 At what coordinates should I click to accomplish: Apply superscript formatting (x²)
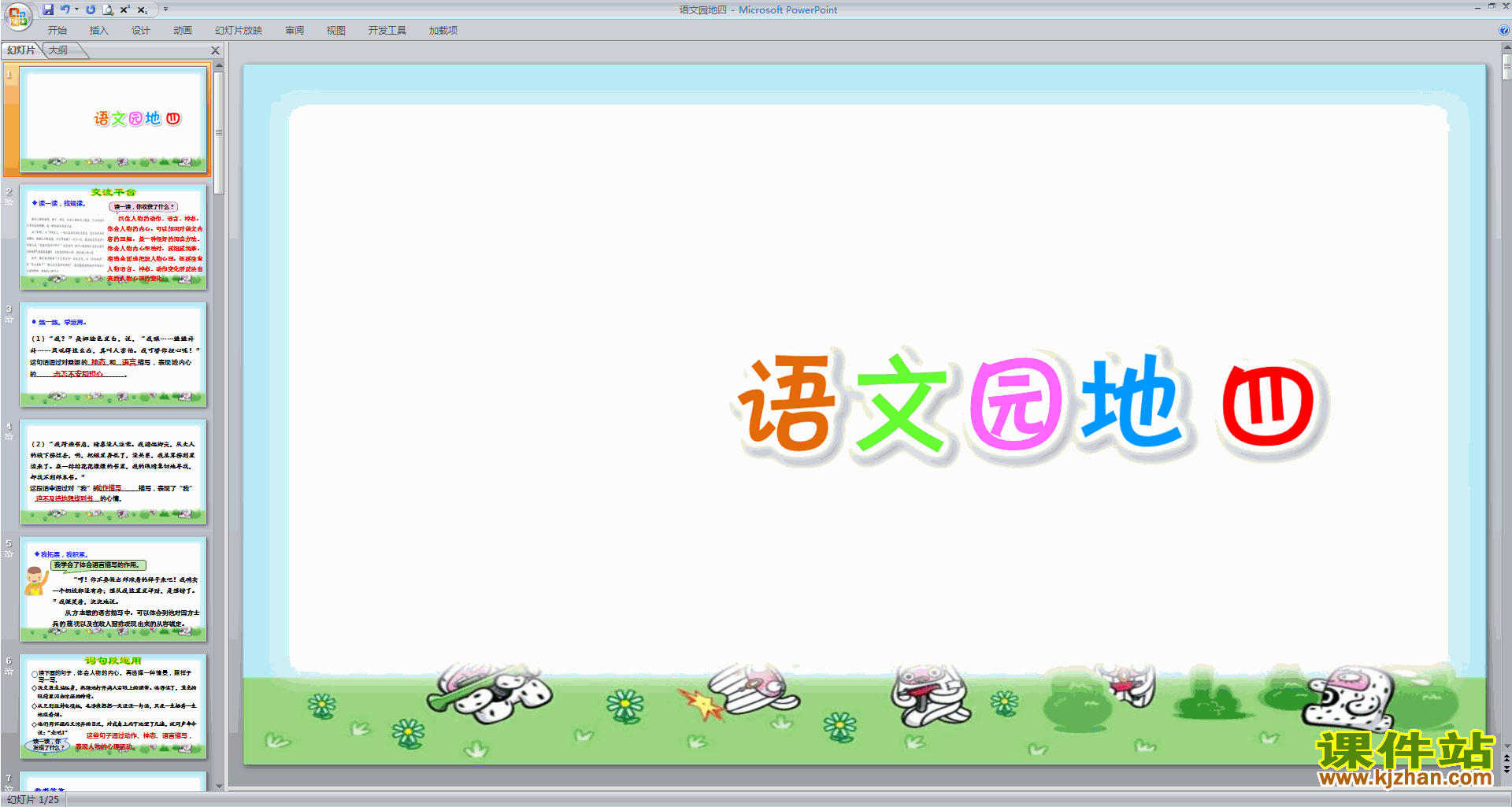point(125,9)
